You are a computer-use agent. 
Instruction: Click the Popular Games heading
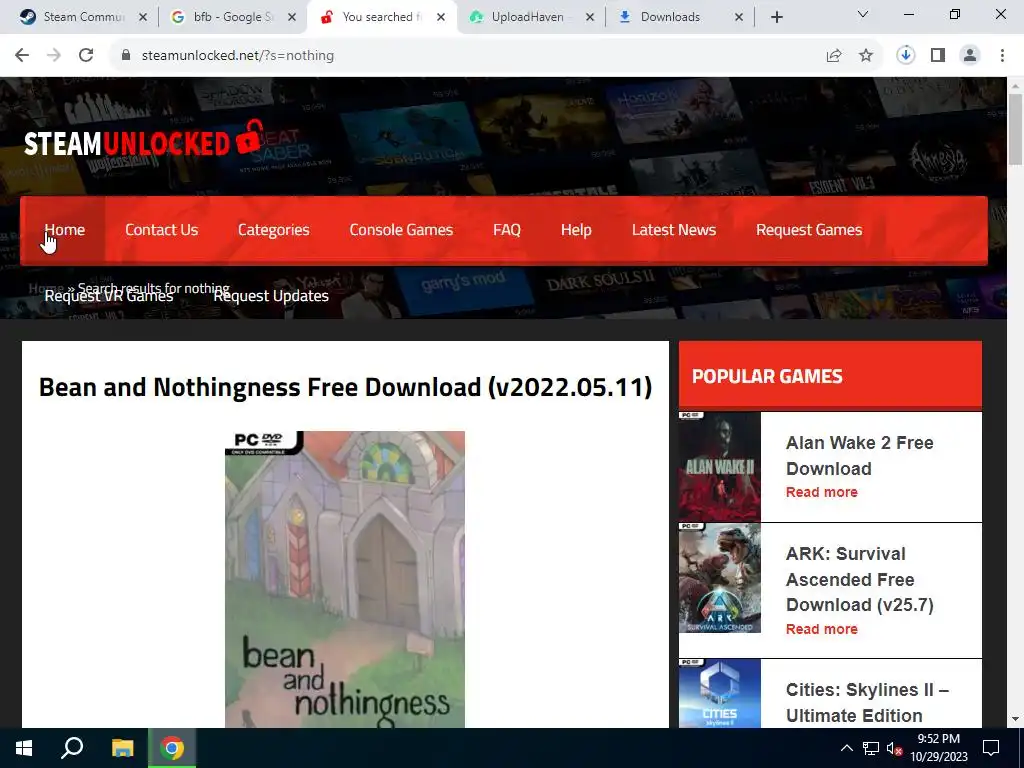[767, 376]
